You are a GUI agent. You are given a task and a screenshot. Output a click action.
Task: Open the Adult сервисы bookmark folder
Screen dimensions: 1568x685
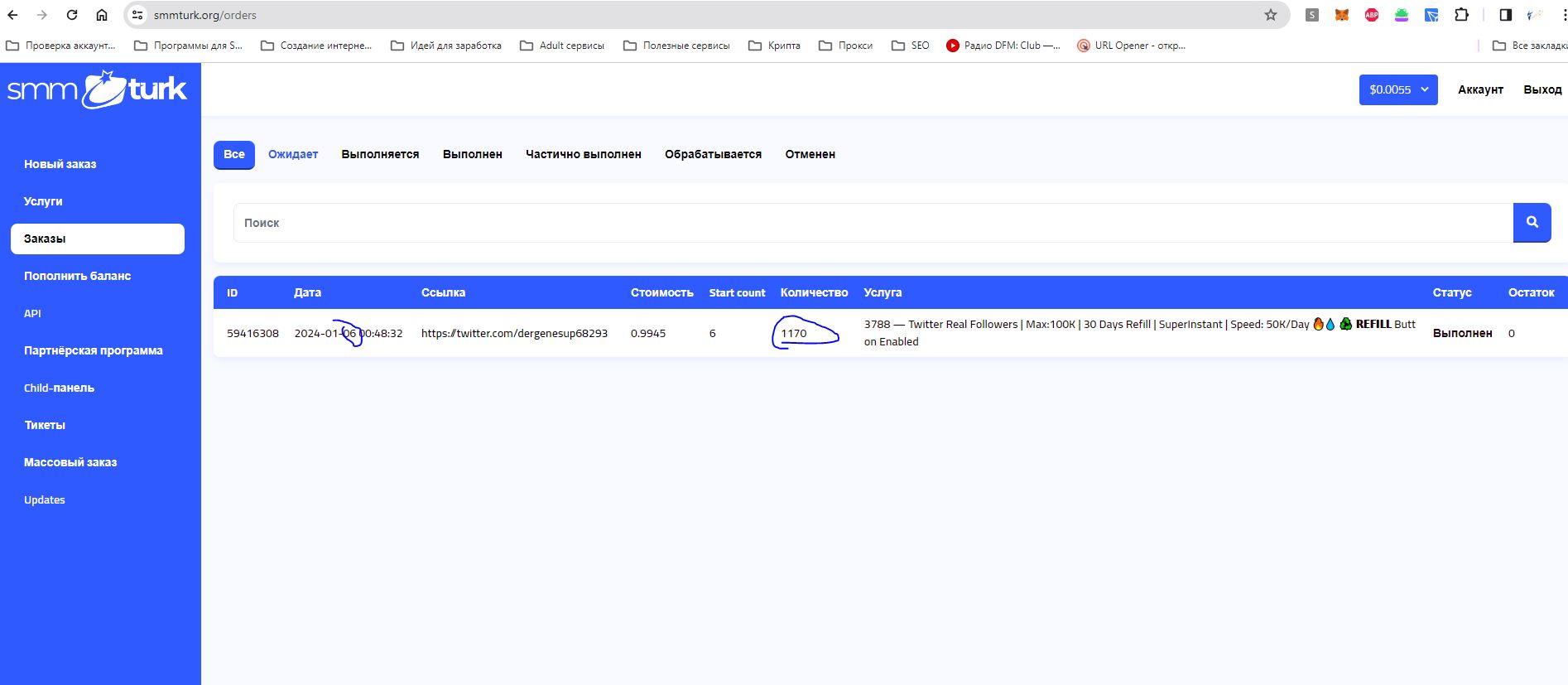(562, 46)
